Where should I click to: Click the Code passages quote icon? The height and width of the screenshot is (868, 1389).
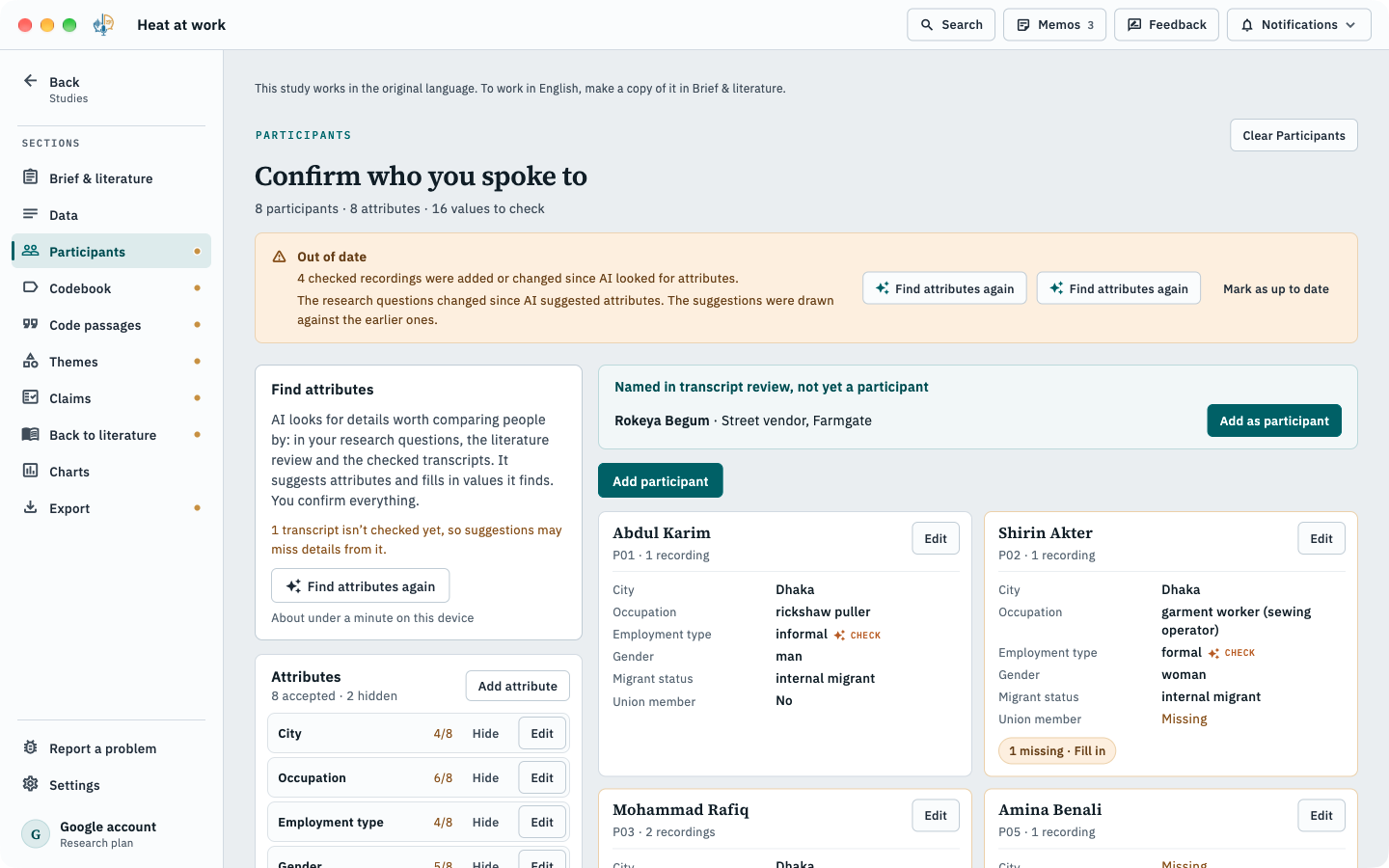[x=30, y=324]
